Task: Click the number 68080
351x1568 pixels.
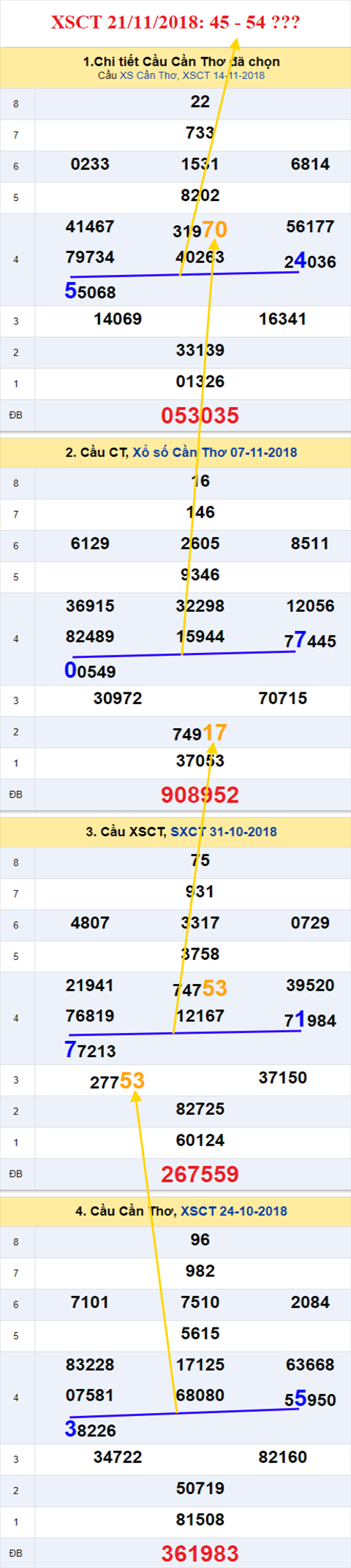Action: pos(200,1395)
